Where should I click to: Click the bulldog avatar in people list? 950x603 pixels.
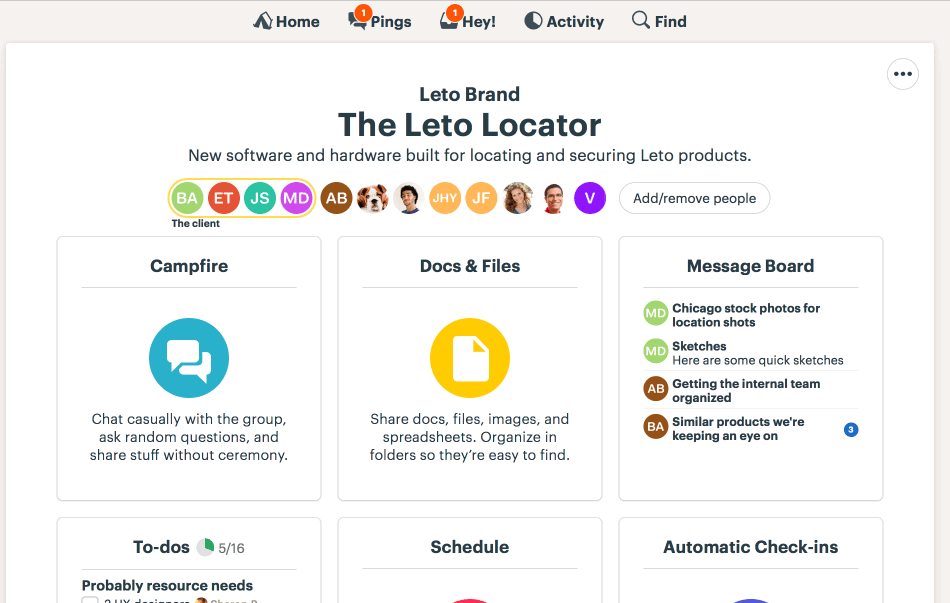tap(373, 198)
